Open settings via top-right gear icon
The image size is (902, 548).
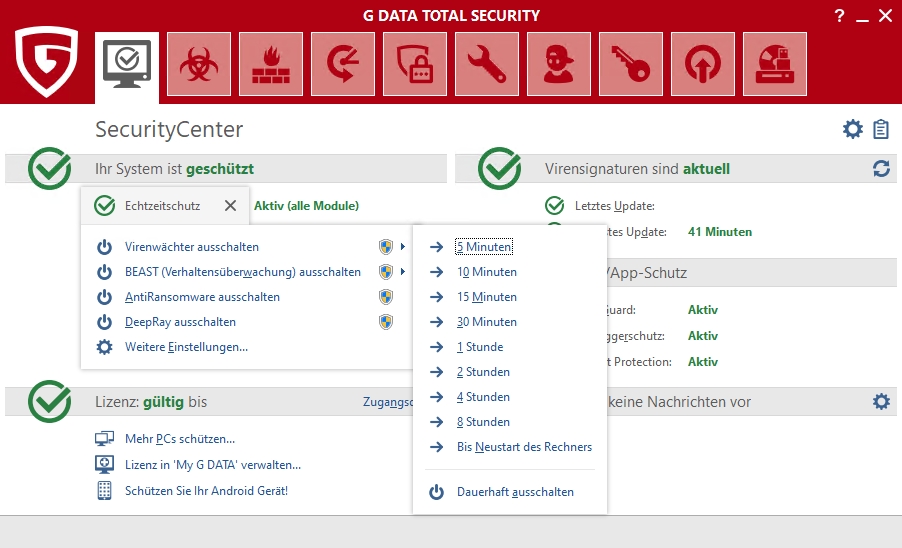[x=853, y=129]
